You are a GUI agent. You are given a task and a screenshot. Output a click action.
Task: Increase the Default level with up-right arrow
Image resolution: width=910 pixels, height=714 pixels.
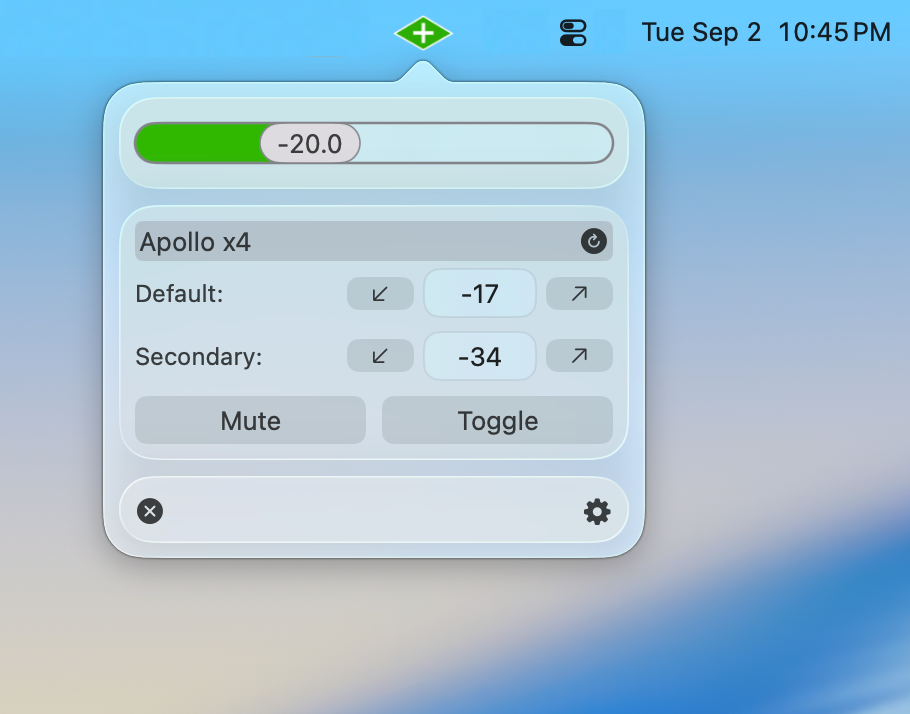click(x=579, y=294)
